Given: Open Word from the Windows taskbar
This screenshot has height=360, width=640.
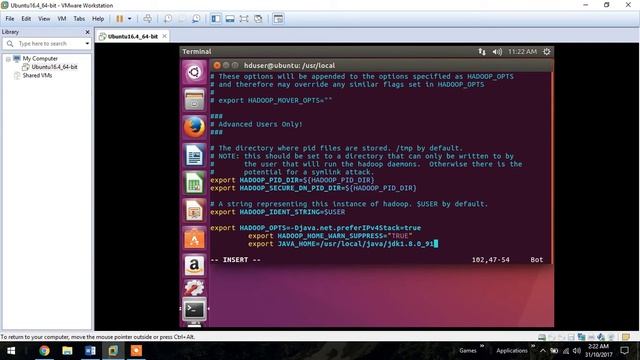Looking at the screenshot, I should pos(90,351).
